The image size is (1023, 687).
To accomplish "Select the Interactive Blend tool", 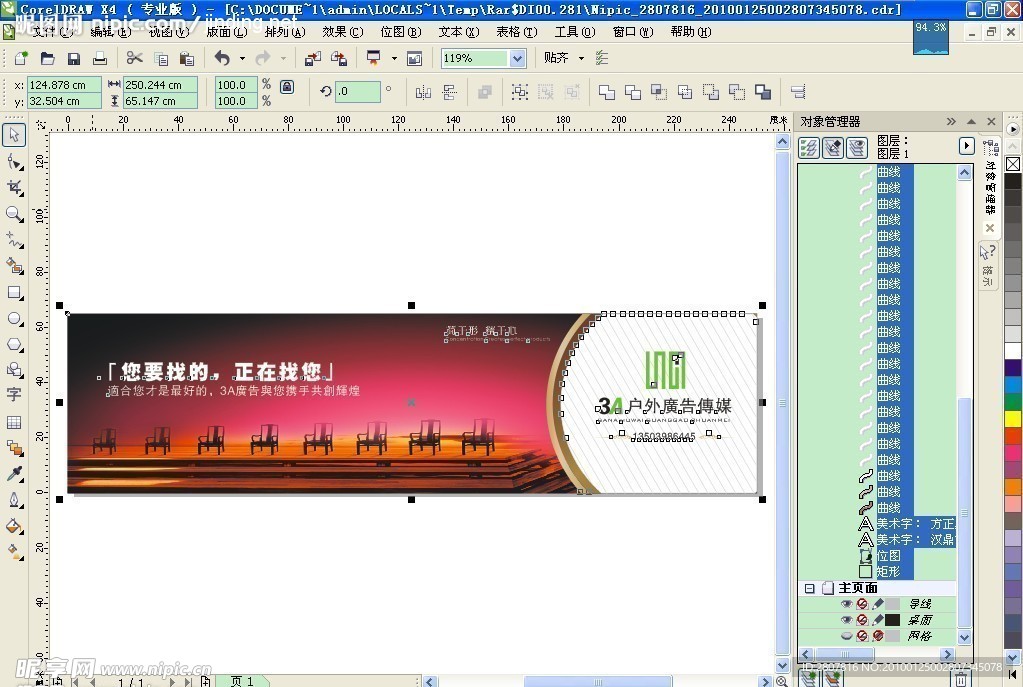I will 14,448.
